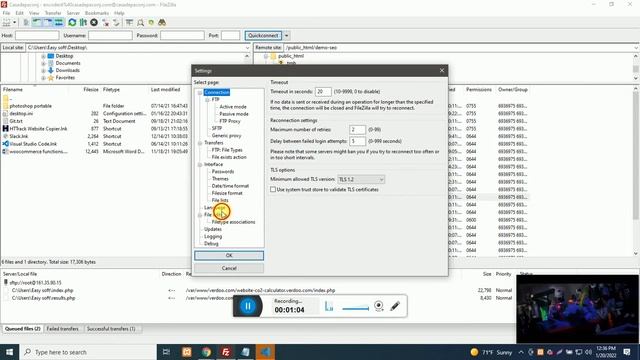This screenshot has height=360, width=640.
Task: Switch to Successful transfers (1) tab
Action: click(111, 329)
